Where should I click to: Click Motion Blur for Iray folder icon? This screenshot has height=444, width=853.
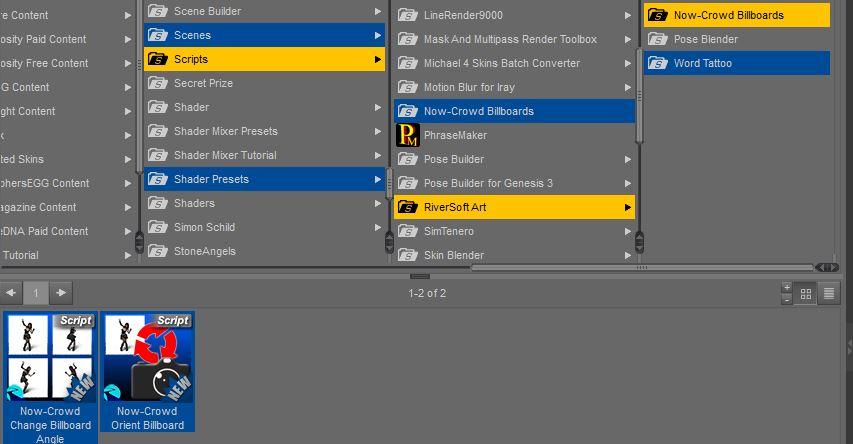coord(407,87)
